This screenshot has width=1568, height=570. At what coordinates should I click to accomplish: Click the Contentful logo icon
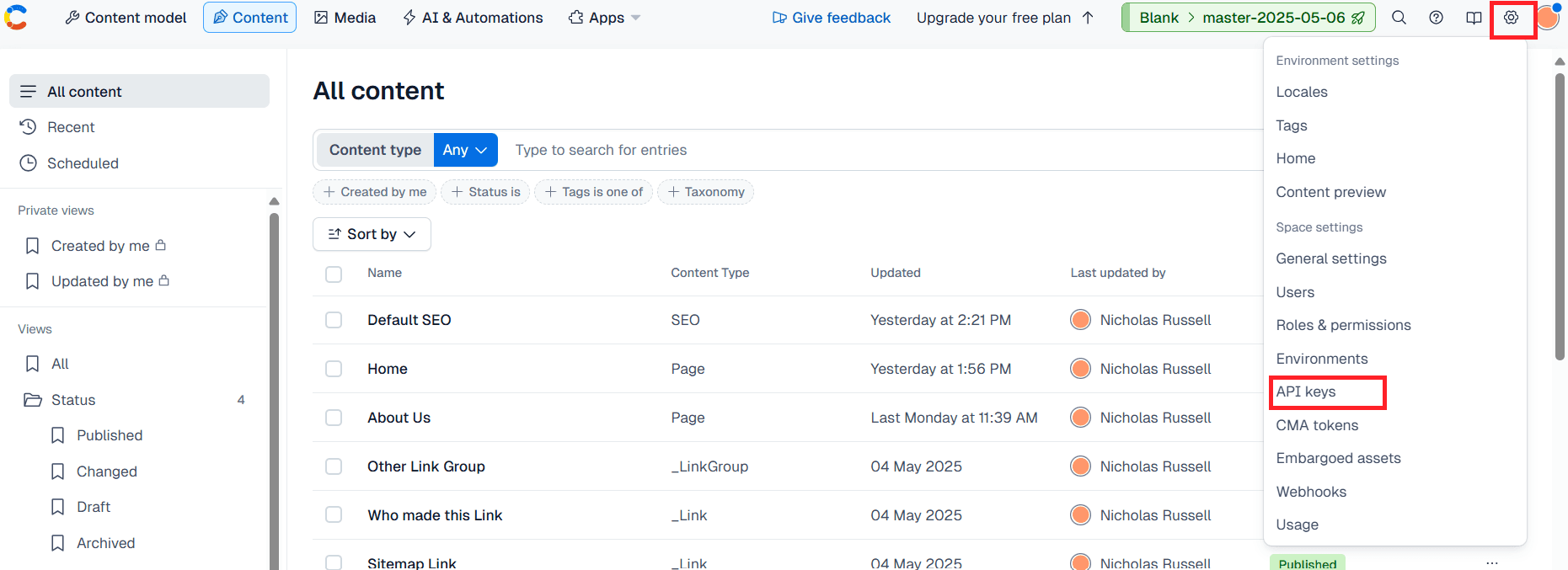(16, 18)
